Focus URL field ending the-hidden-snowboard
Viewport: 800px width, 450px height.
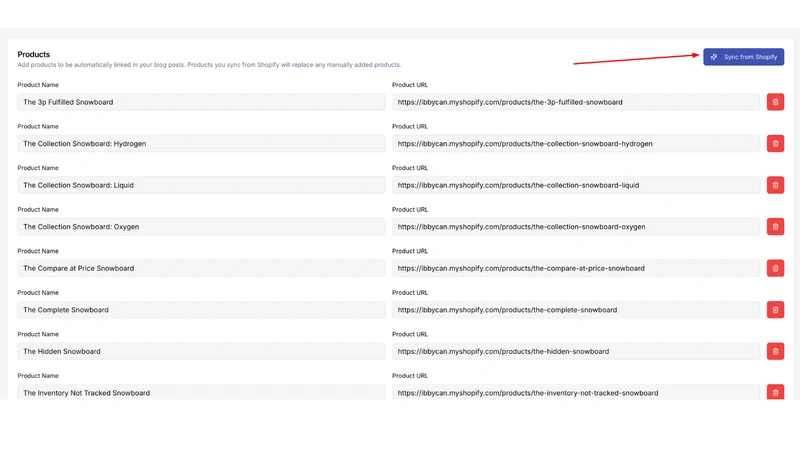click(576, 351)
